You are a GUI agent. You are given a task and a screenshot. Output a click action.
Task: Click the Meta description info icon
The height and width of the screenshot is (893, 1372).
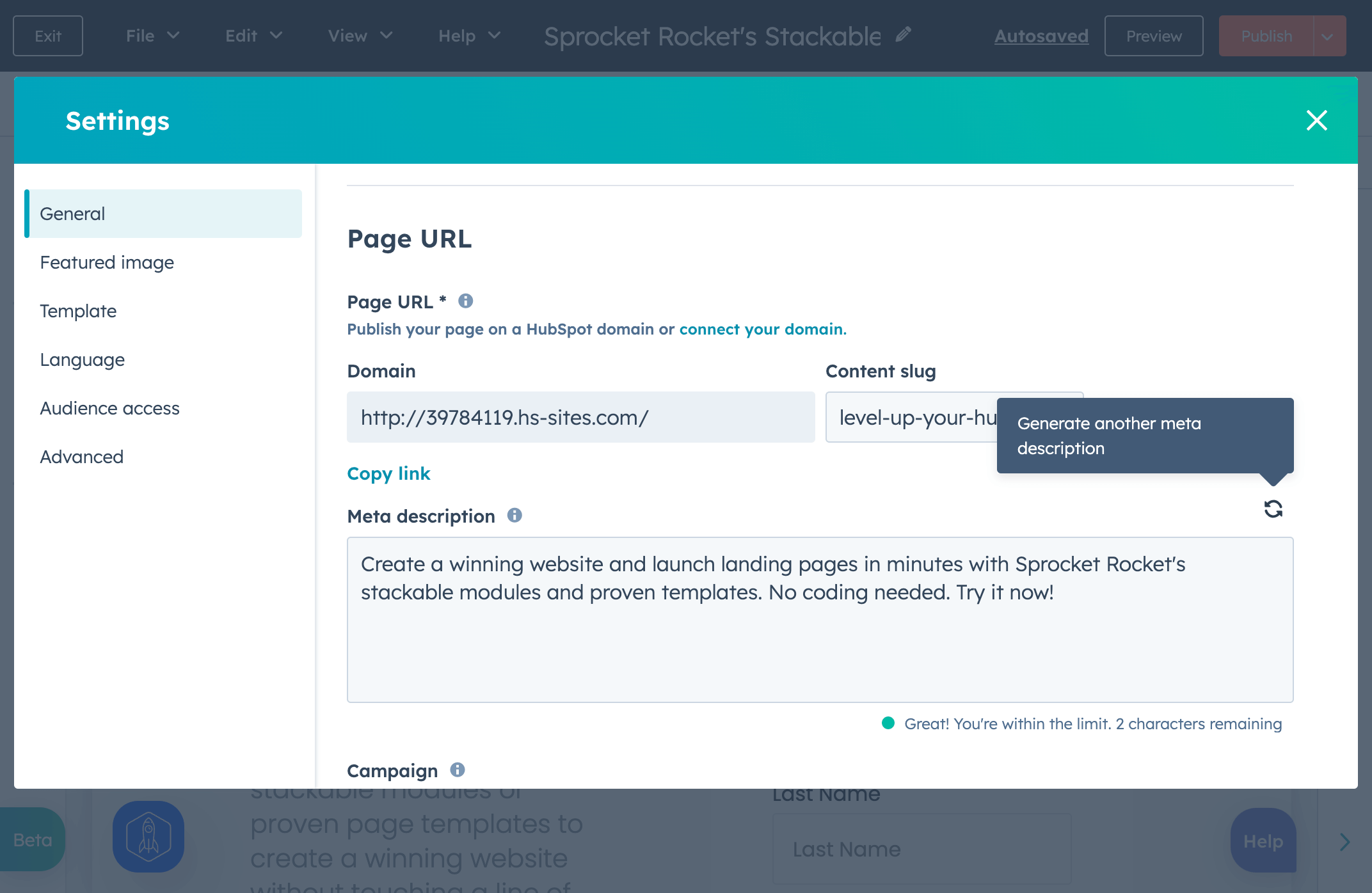(514, 515)
